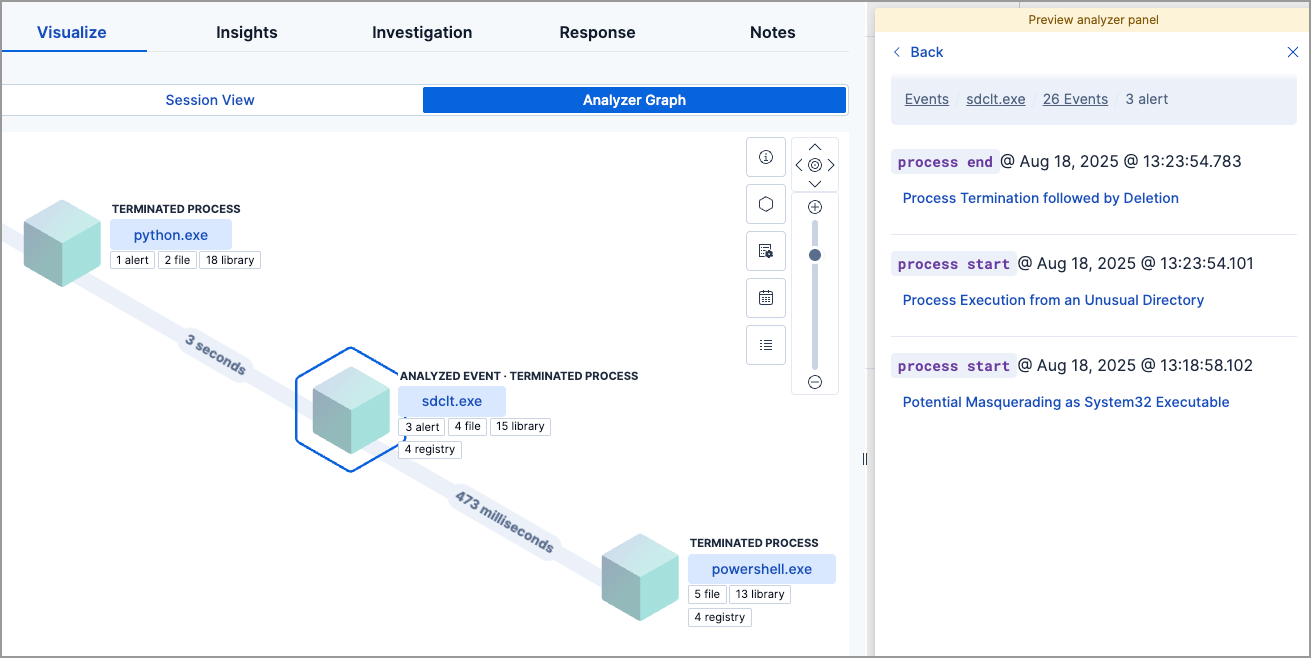Zoom out with the minus icon
1311x658 pixels.
(x=815, y=382)
